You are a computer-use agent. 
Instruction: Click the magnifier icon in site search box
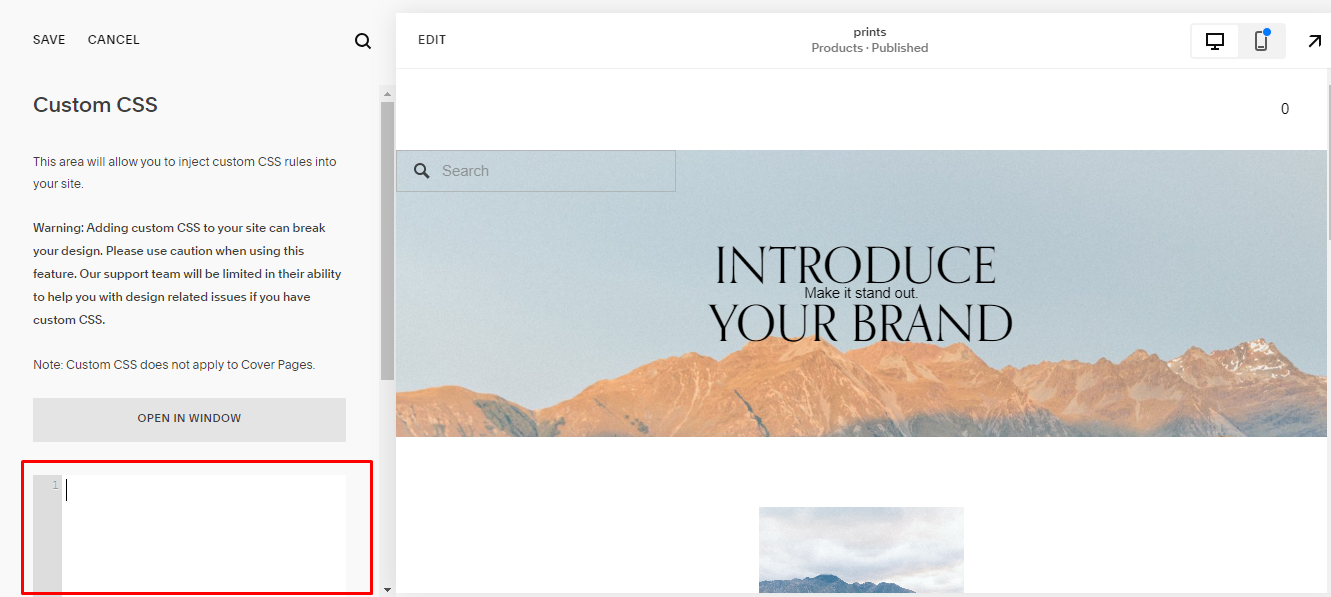pyautogui.click(x=422, y=171)
